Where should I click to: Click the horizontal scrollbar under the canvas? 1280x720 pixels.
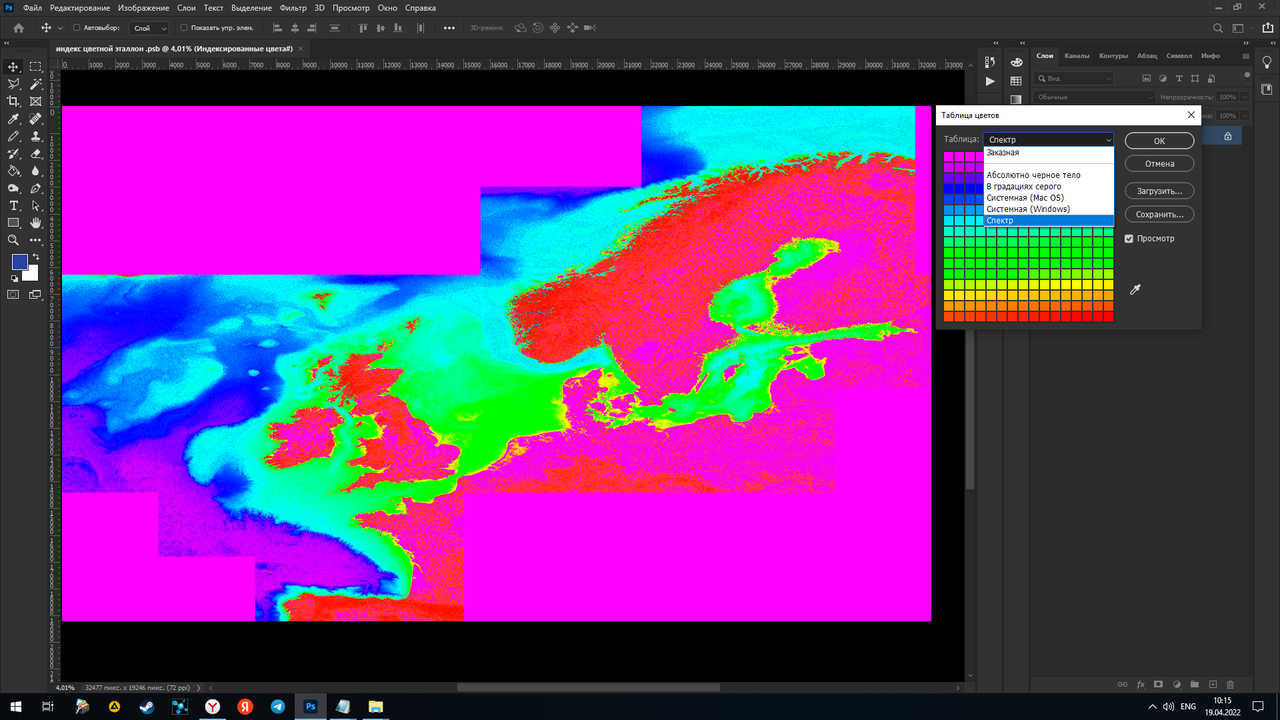(x=588, y=688)
